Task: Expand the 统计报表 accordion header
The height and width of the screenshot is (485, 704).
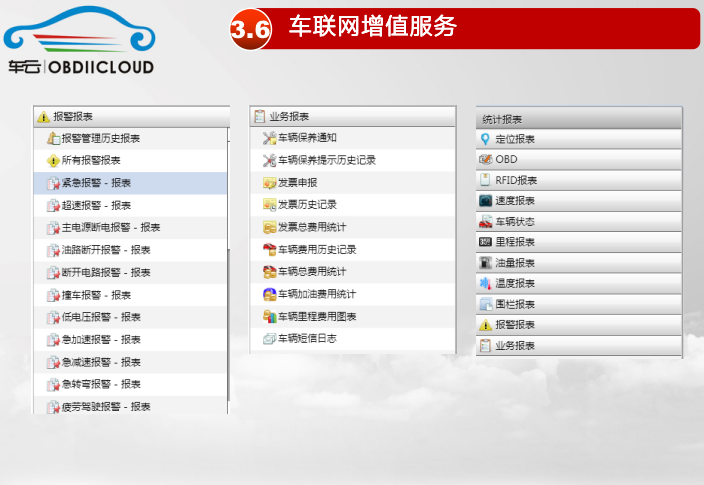Action: pyautogui.click(x=579, y=119)
